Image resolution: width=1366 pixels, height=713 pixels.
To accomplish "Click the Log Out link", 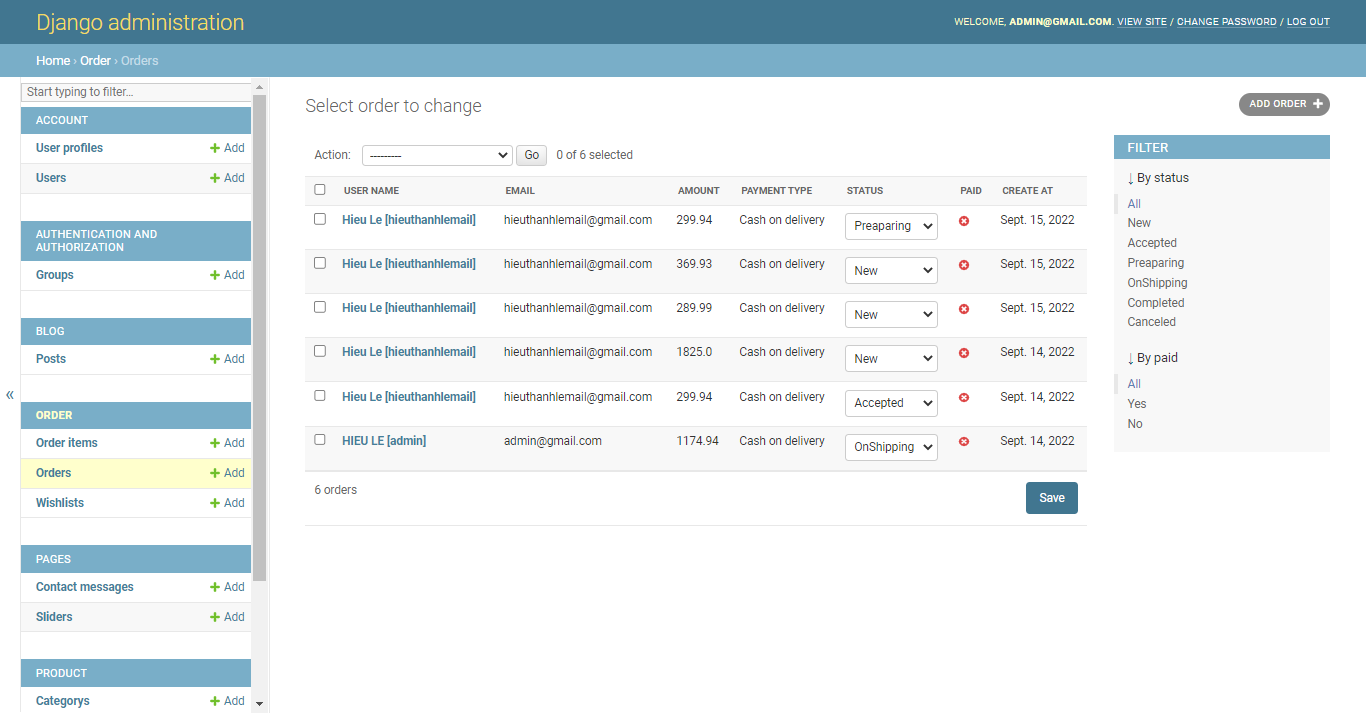I will pyautogui.click(x=1308, y=22).
